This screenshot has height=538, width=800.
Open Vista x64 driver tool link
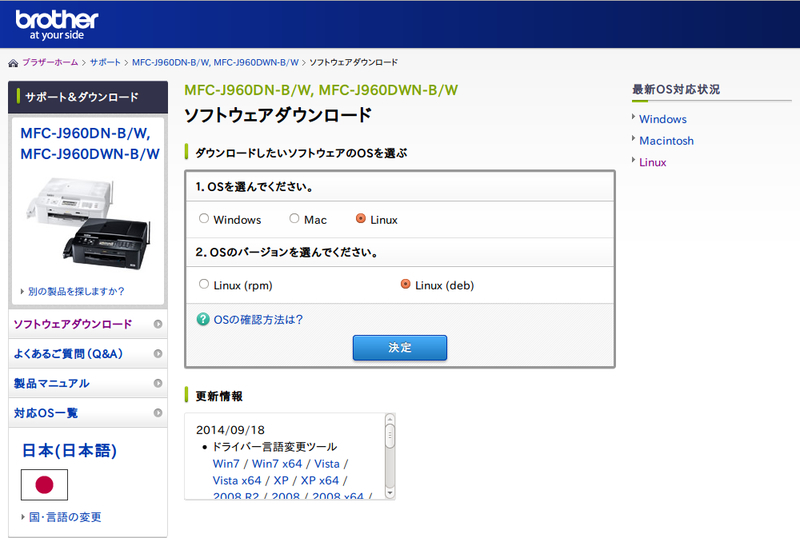click(237, 481)
